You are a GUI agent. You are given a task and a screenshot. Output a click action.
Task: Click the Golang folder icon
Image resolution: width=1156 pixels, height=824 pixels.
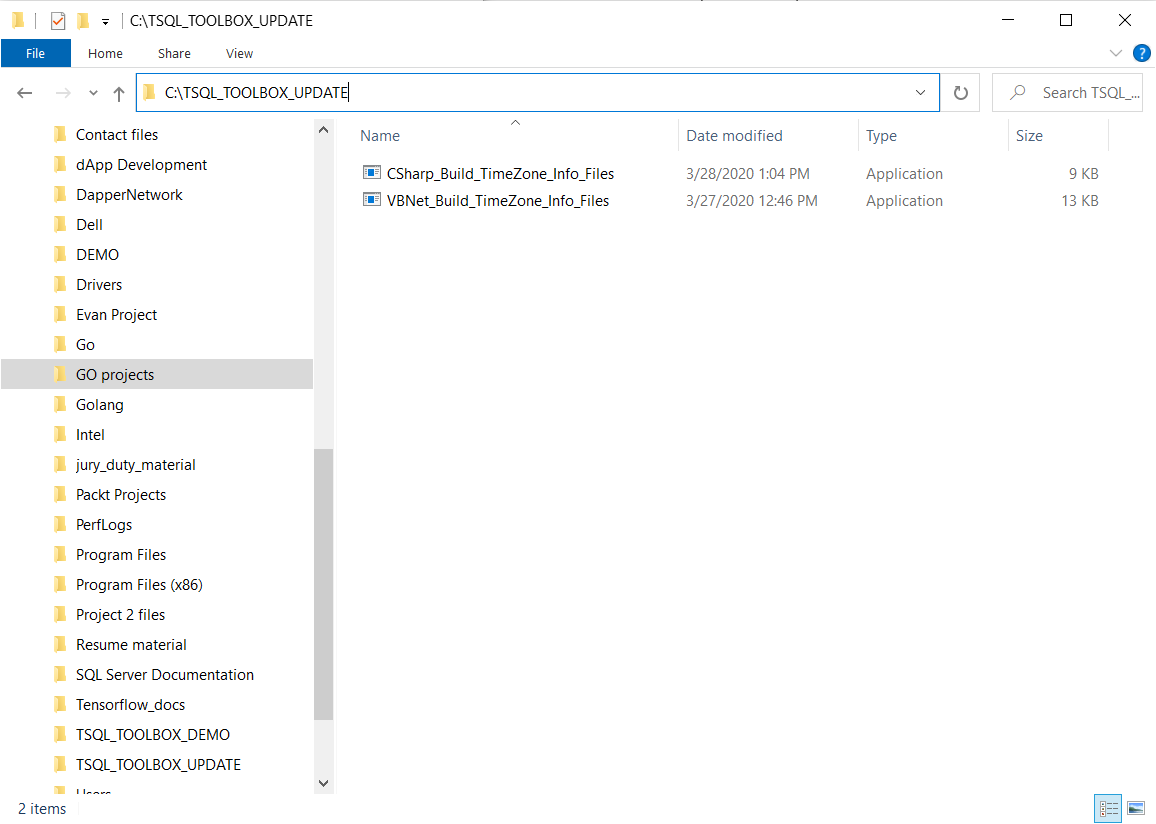click(x=60, y=405)
